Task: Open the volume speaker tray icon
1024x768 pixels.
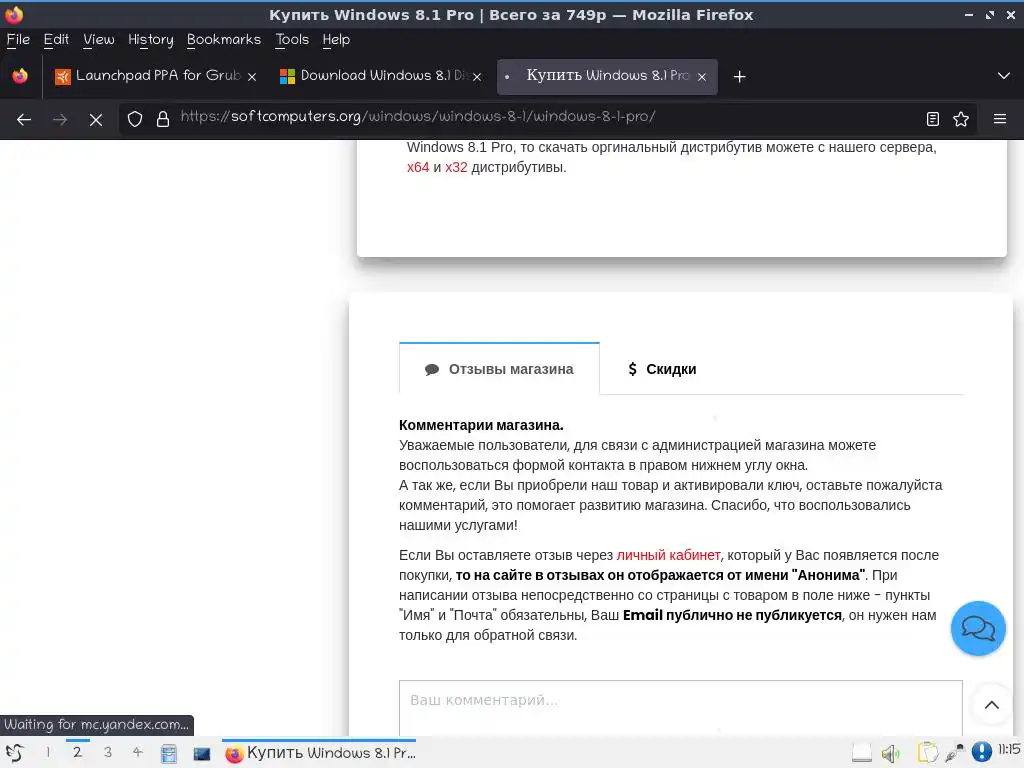Action: point(891,754)
